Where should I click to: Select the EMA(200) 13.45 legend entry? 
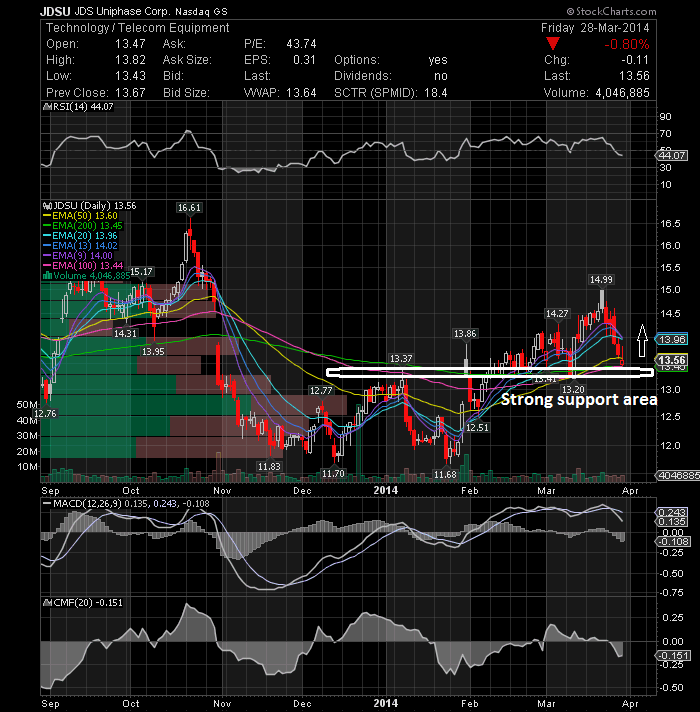pyautogui.click(x=83, y=226)
